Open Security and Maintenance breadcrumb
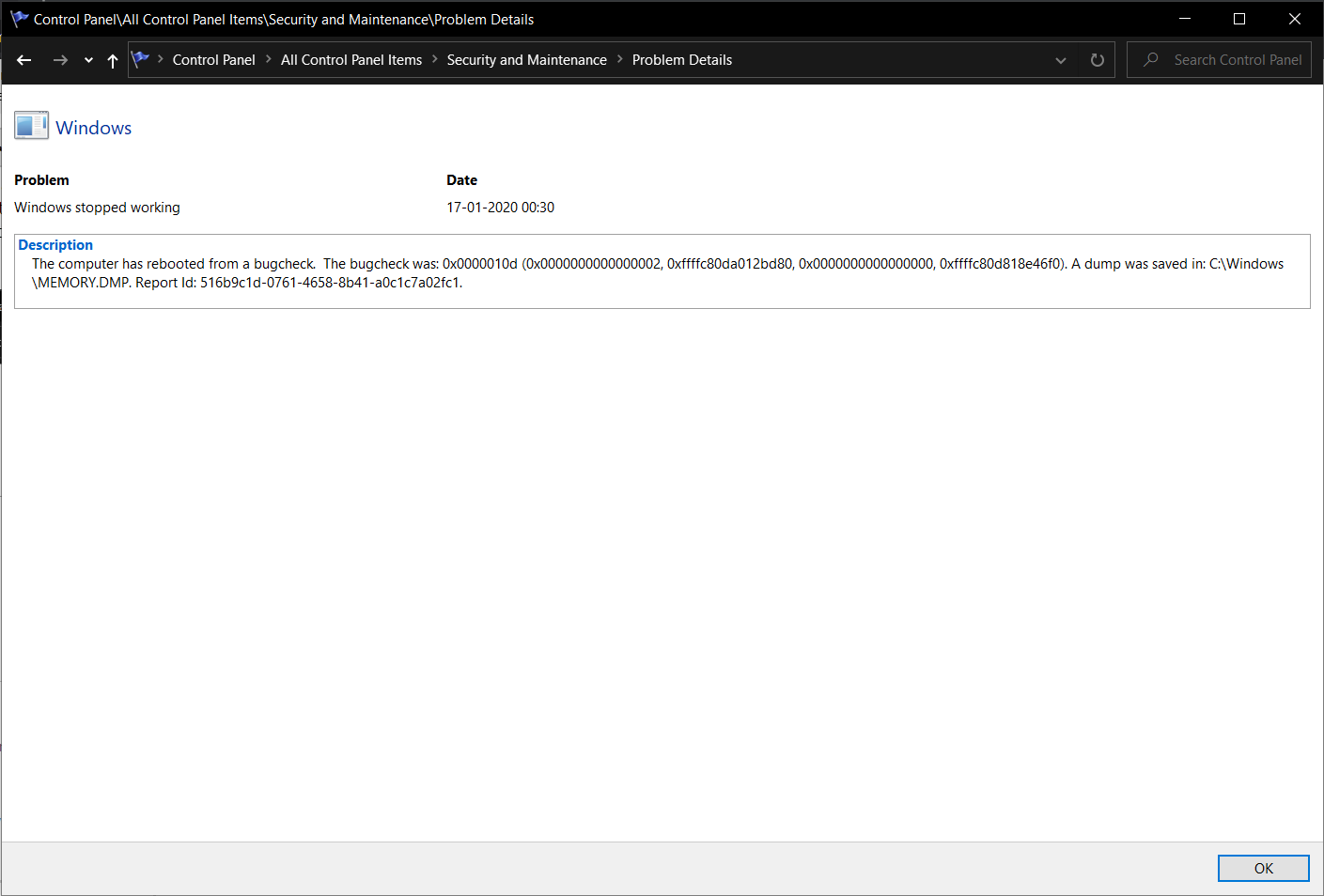Image resolution: width=1324 pixels, height=896 pixels. 526,60
